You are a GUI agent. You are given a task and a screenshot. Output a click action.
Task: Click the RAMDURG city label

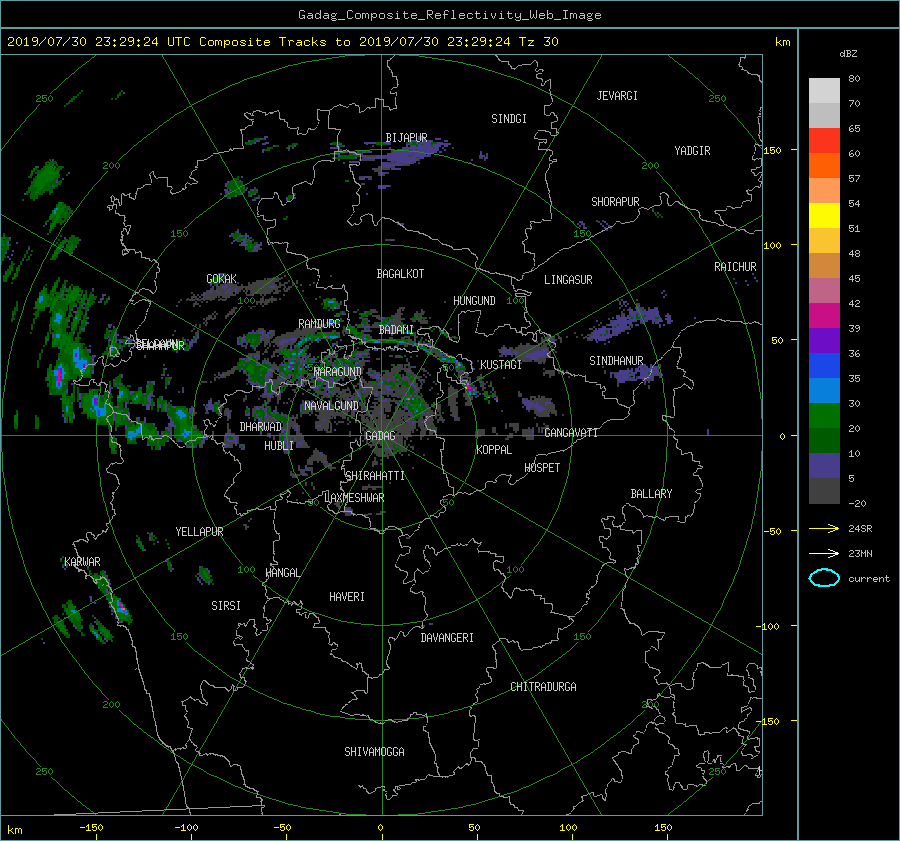[x=319, y=324]
